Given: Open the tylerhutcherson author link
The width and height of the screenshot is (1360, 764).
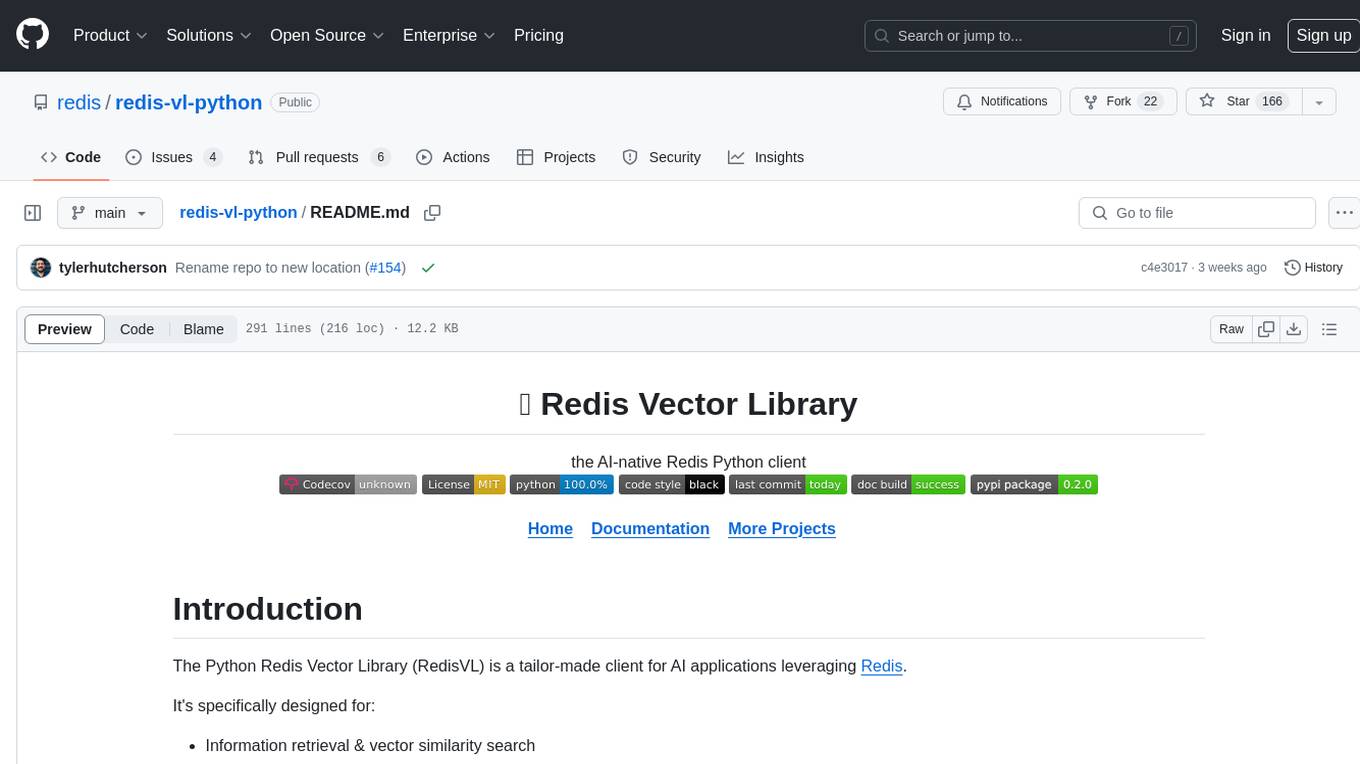Looking at the screenshot, I should coord(113,268).
